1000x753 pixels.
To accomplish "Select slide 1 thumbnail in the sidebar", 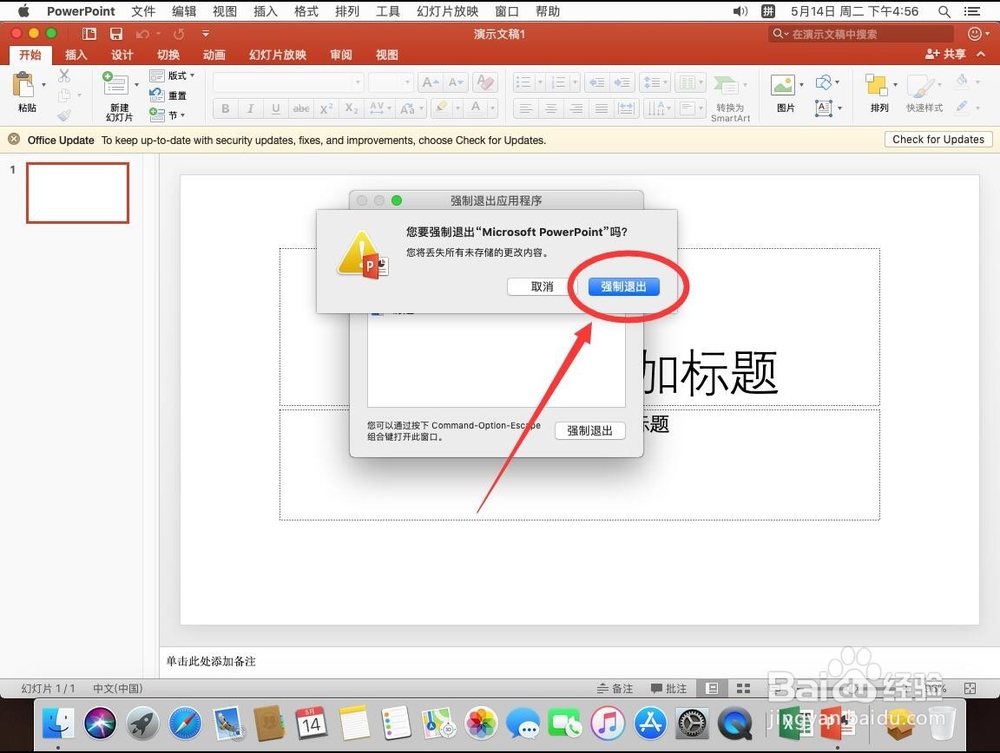I will click(x=77, y=193).
